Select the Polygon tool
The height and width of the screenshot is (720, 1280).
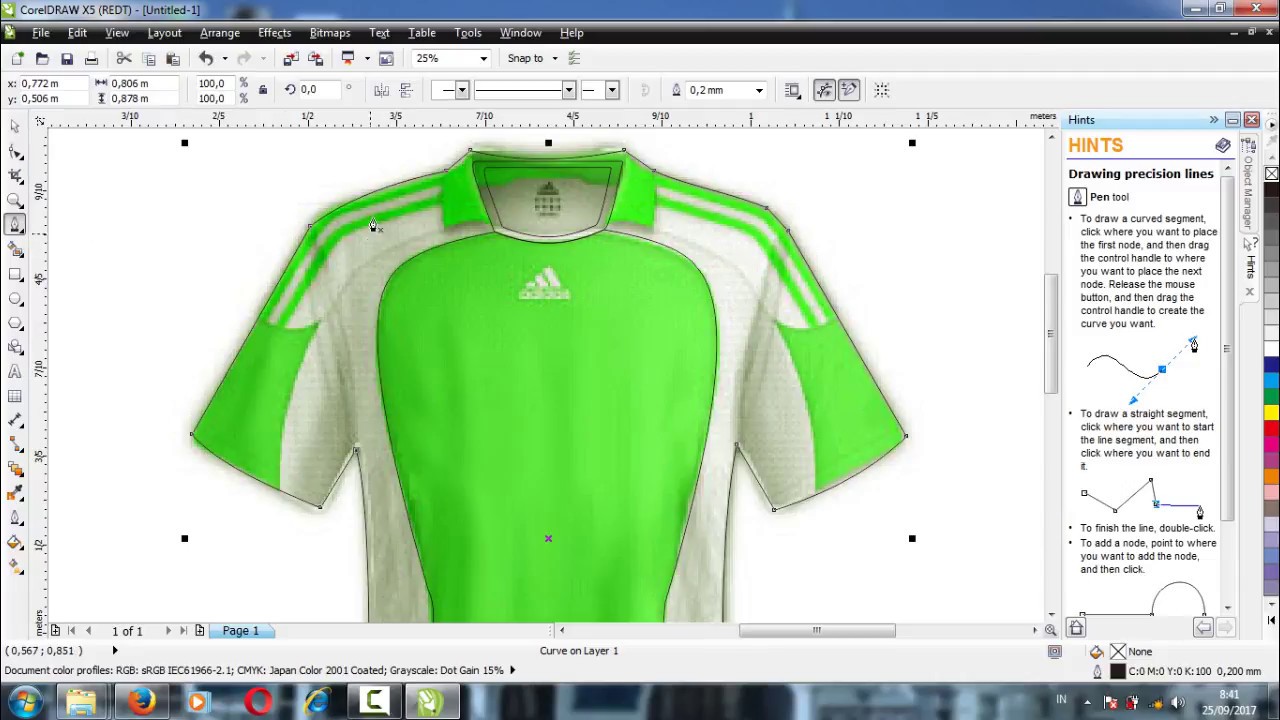pyautogui.click(x=15, y=322)
